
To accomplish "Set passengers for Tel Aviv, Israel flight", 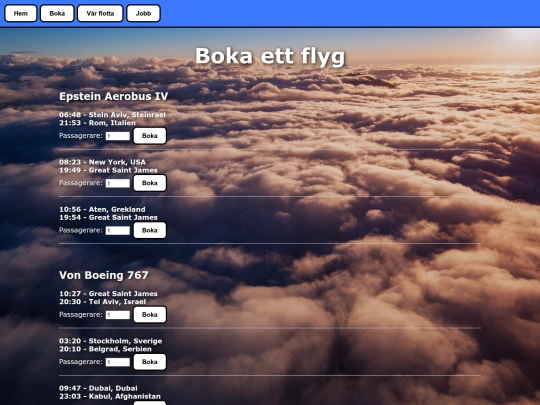I will (118, 315).
